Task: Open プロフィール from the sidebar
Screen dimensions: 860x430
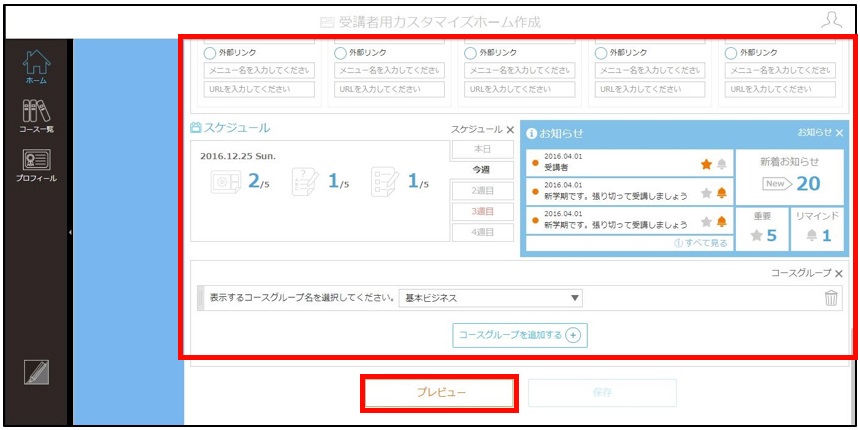Action: [36, 166]
